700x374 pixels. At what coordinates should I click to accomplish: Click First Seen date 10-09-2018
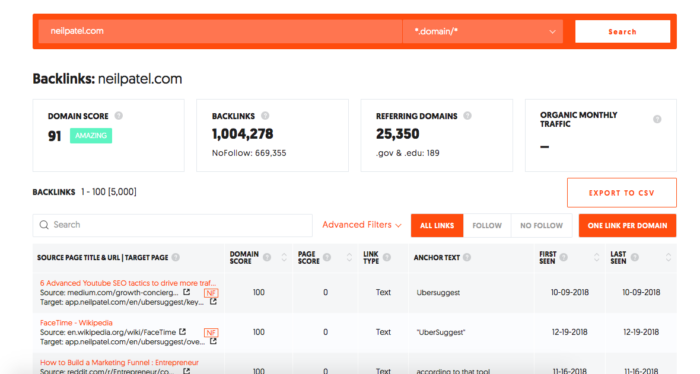point(570,292)
